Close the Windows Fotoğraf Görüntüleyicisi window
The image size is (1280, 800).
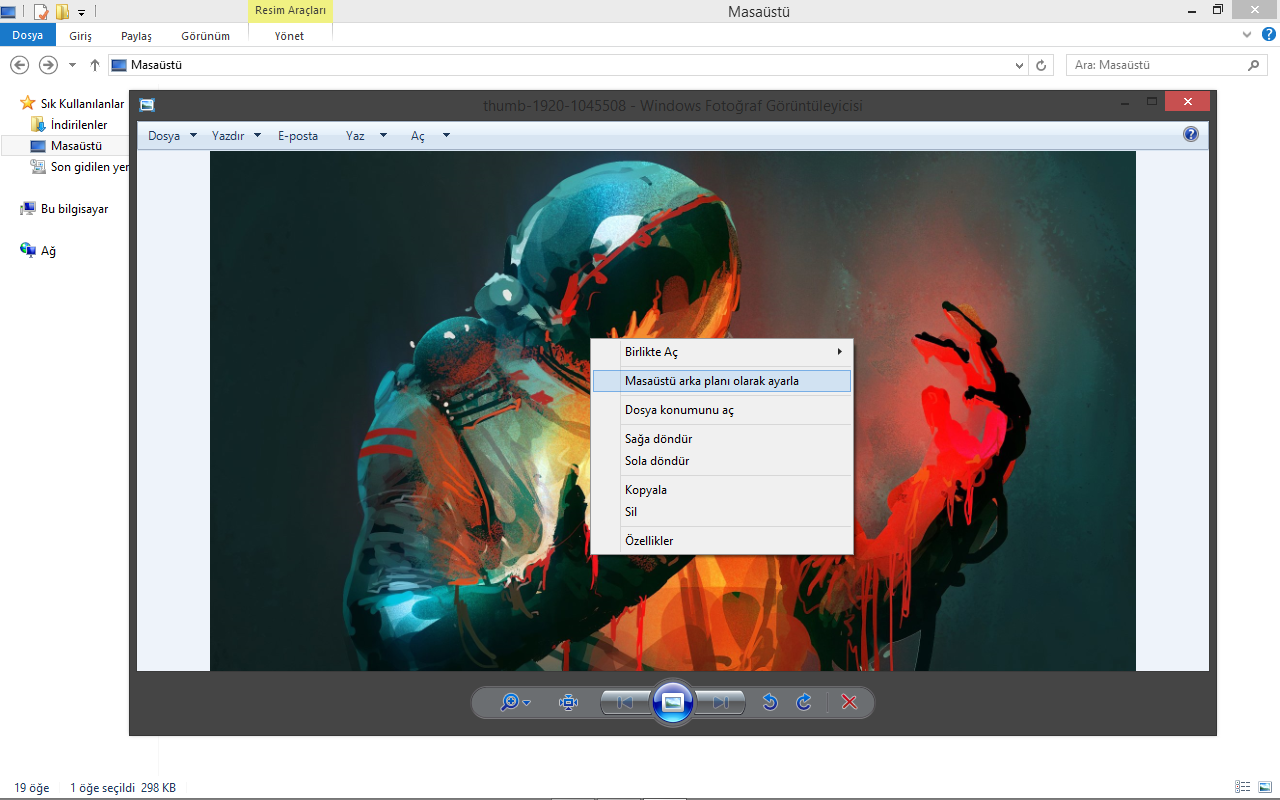click(x=1187, y=101)
